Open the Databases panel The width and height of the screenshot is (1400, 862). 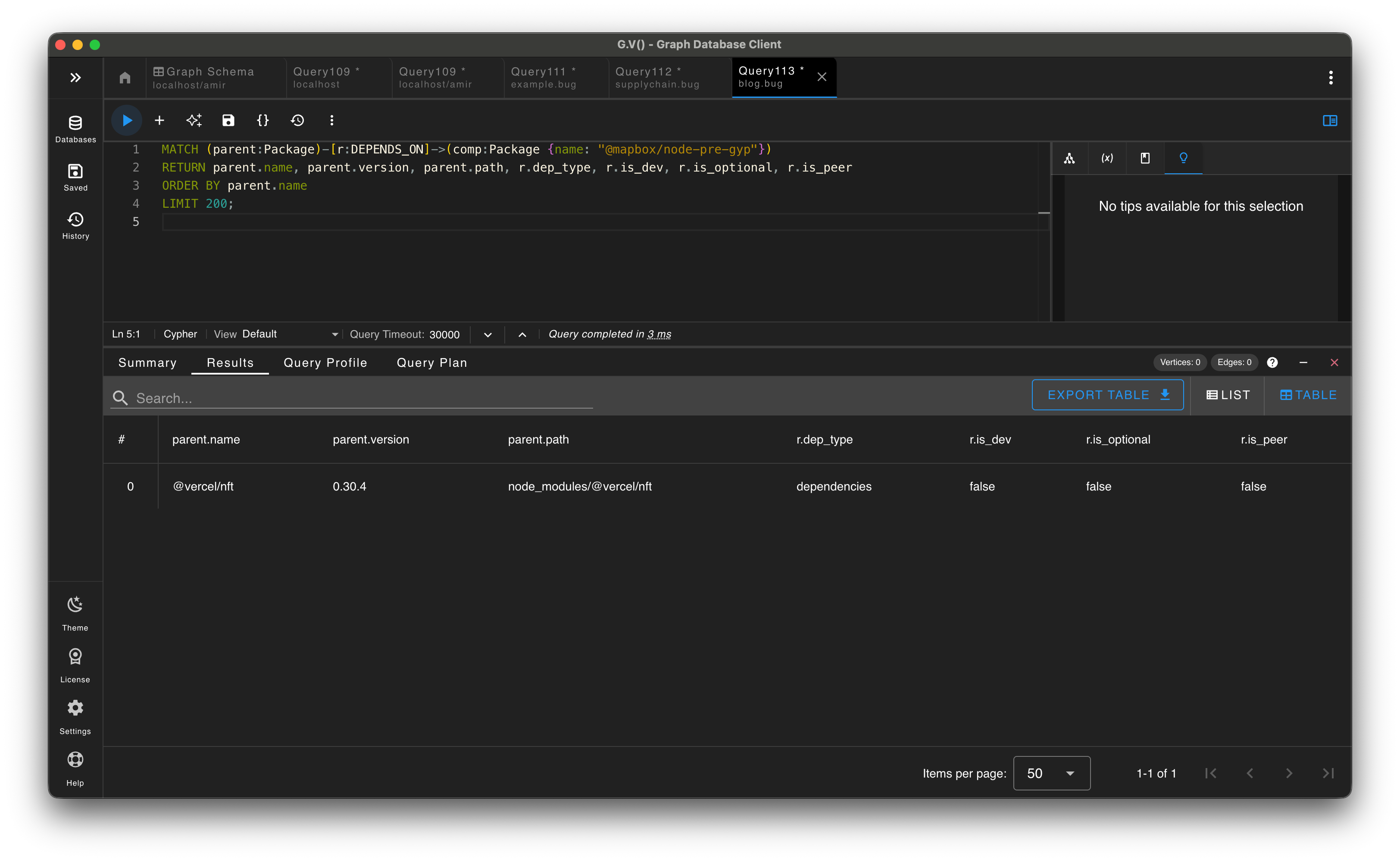pyautogui.click(x=75, y=127)
